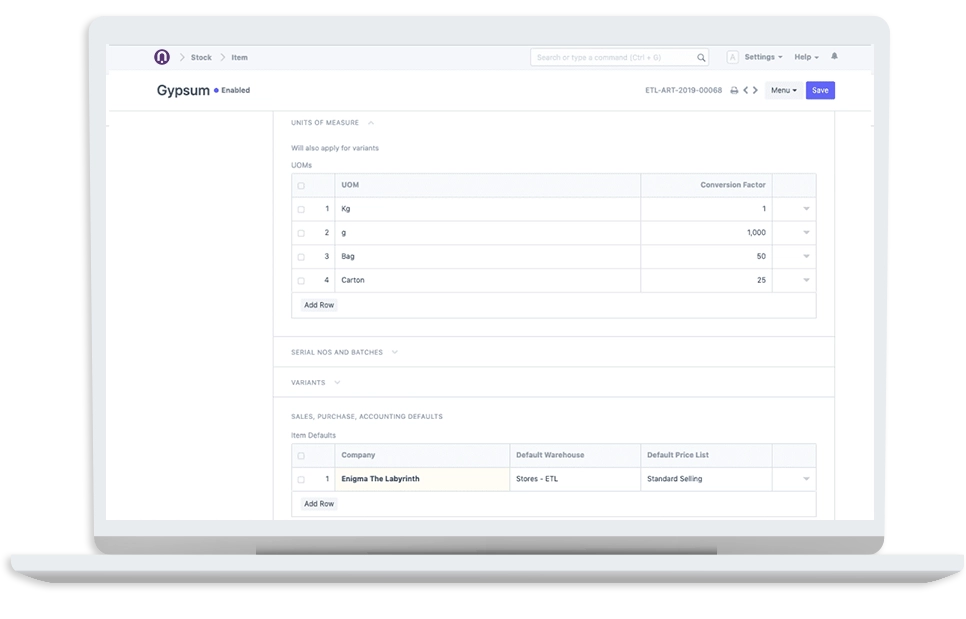Check the checkbox on the Item Defaults row
This screenshot has width=966, height=619.
(299, 479)
